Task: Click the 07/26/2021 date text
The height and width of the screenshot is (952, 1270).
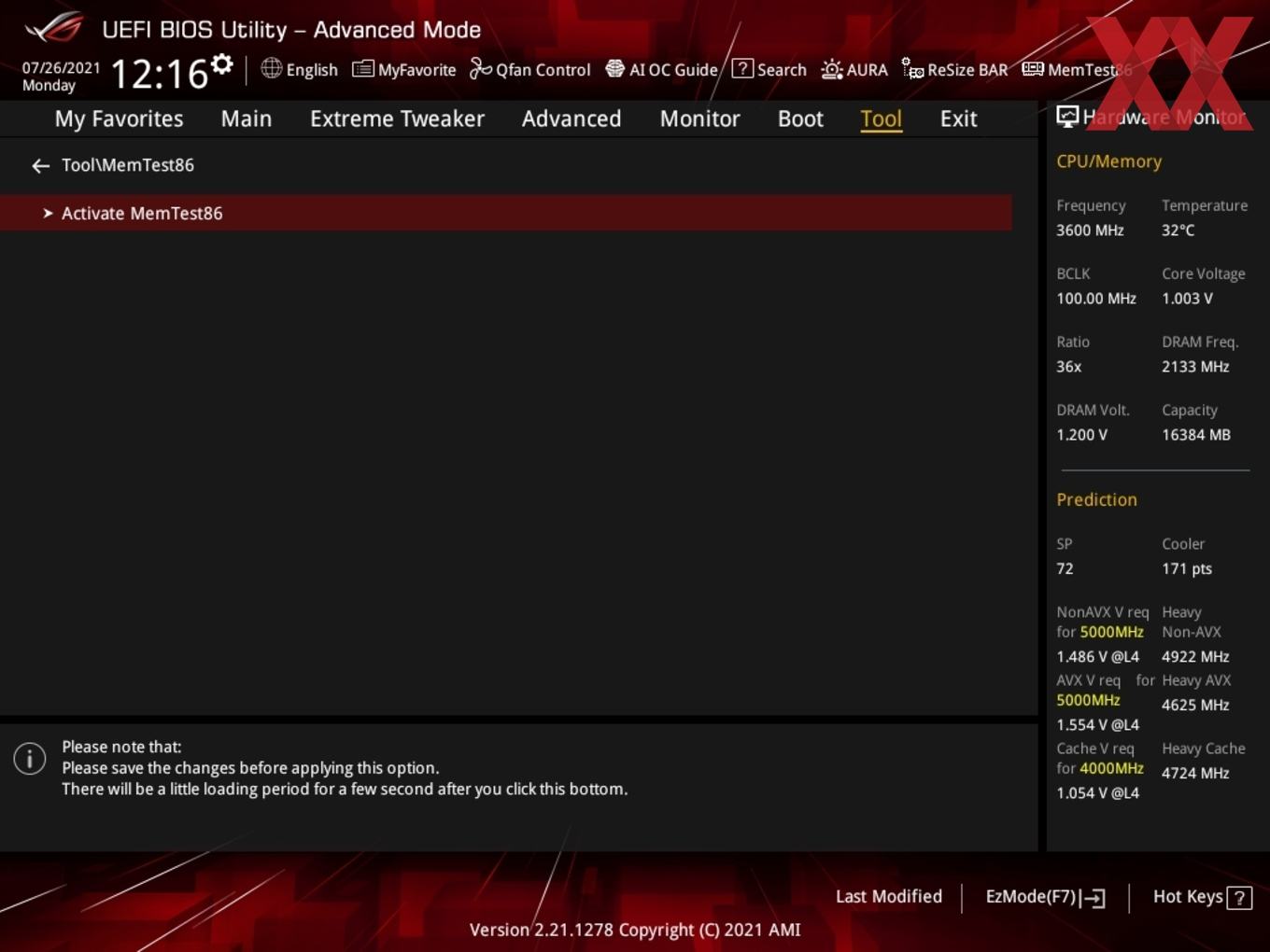Action: point(61,68)
